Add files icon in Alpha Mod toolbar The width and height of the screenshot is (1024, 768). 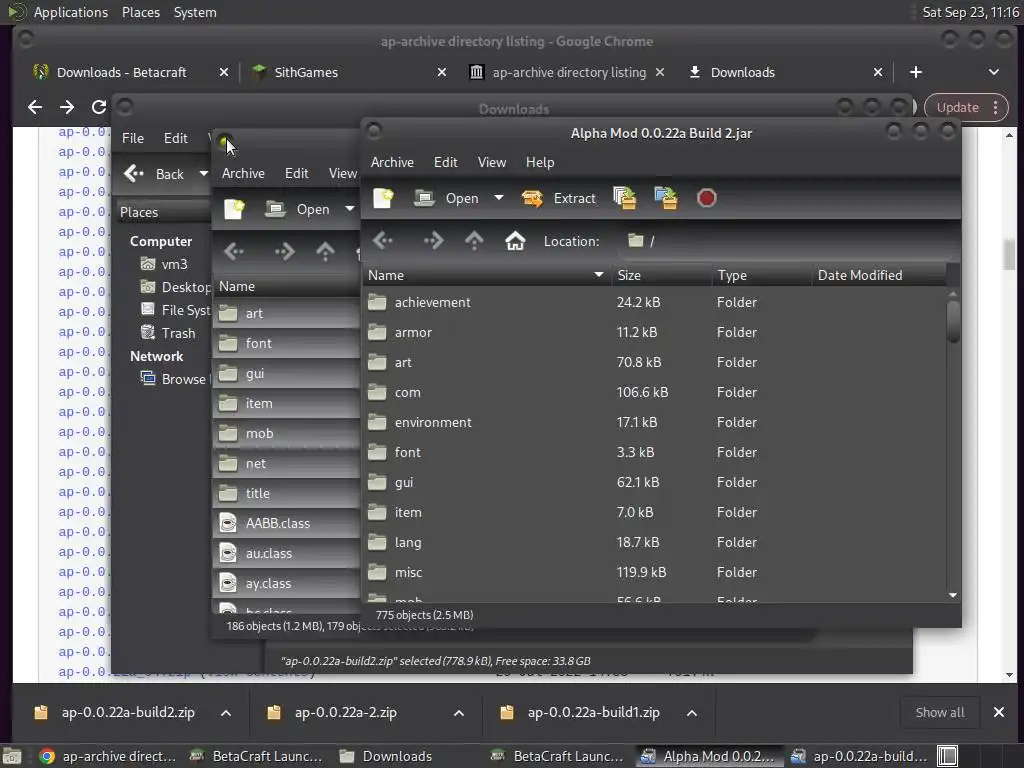pyautogui.click(x=625, y=198)
